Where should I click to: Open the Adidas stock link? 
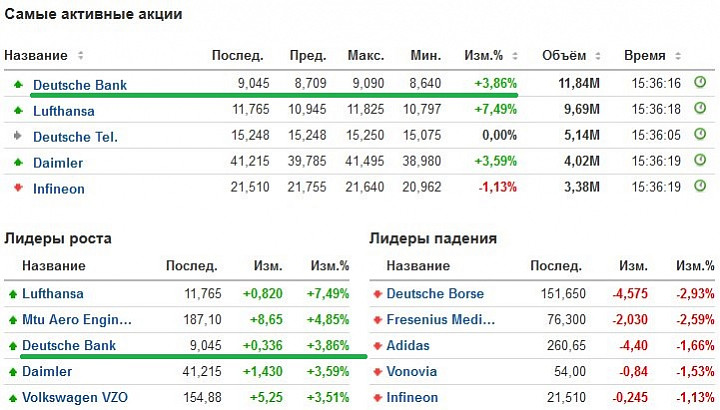pyautogui.click(x=408, y=345)
